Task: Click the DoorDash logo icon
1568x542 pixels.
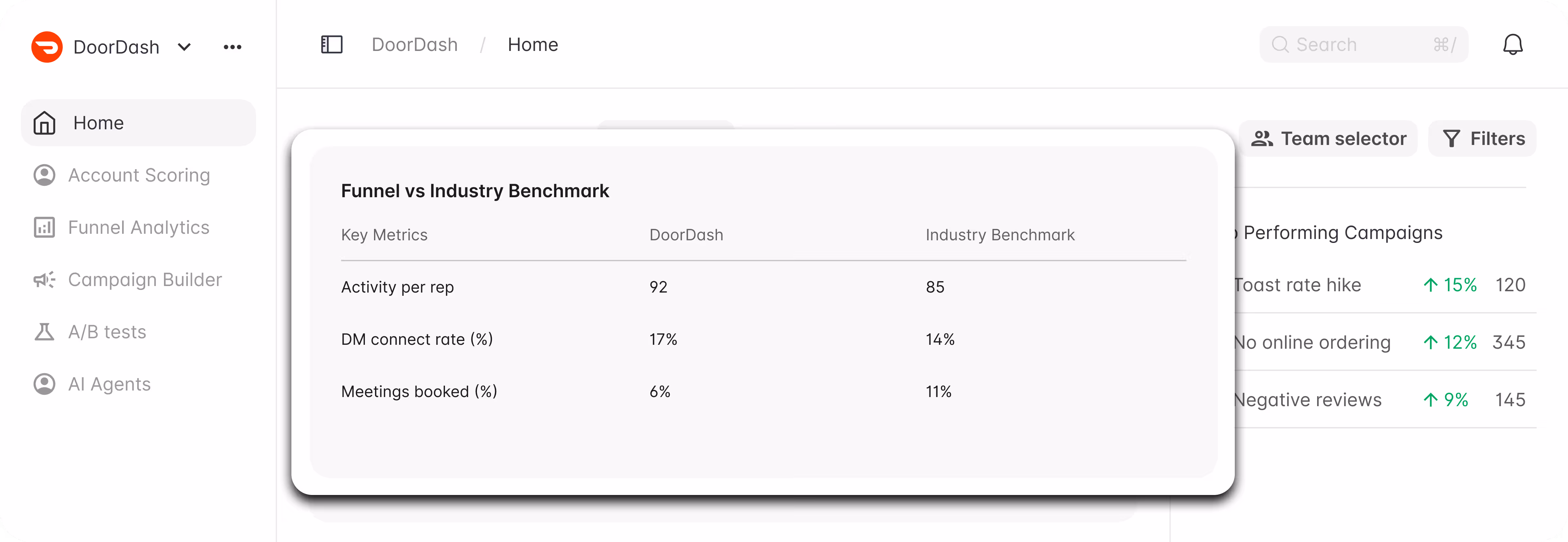Action: point(47,47)
